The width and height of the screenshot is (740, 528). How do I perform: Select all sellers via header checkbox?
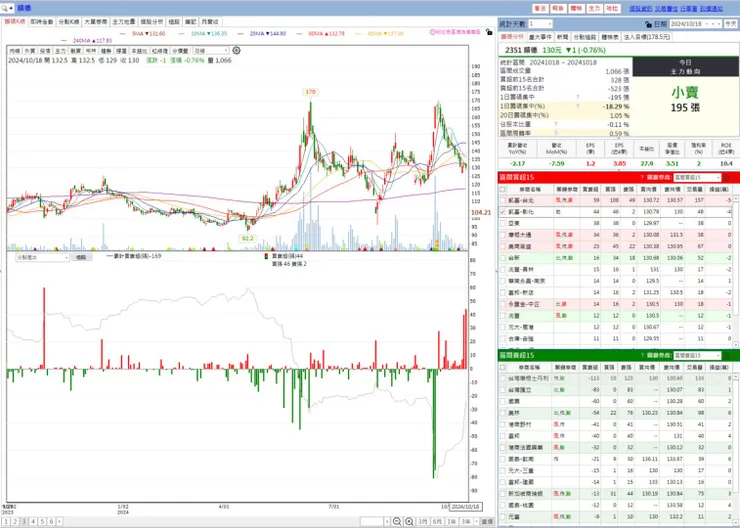(503, 367)
